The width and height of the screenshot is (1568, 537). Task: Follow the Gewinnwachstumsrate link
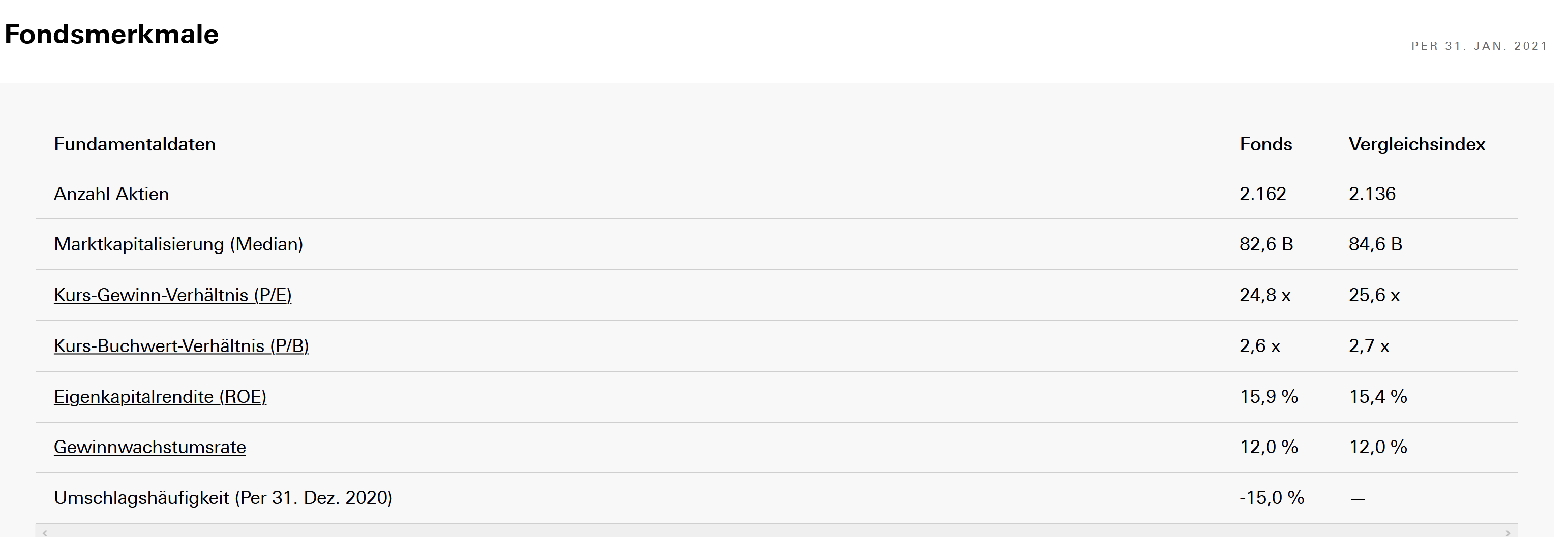[149, 447]
